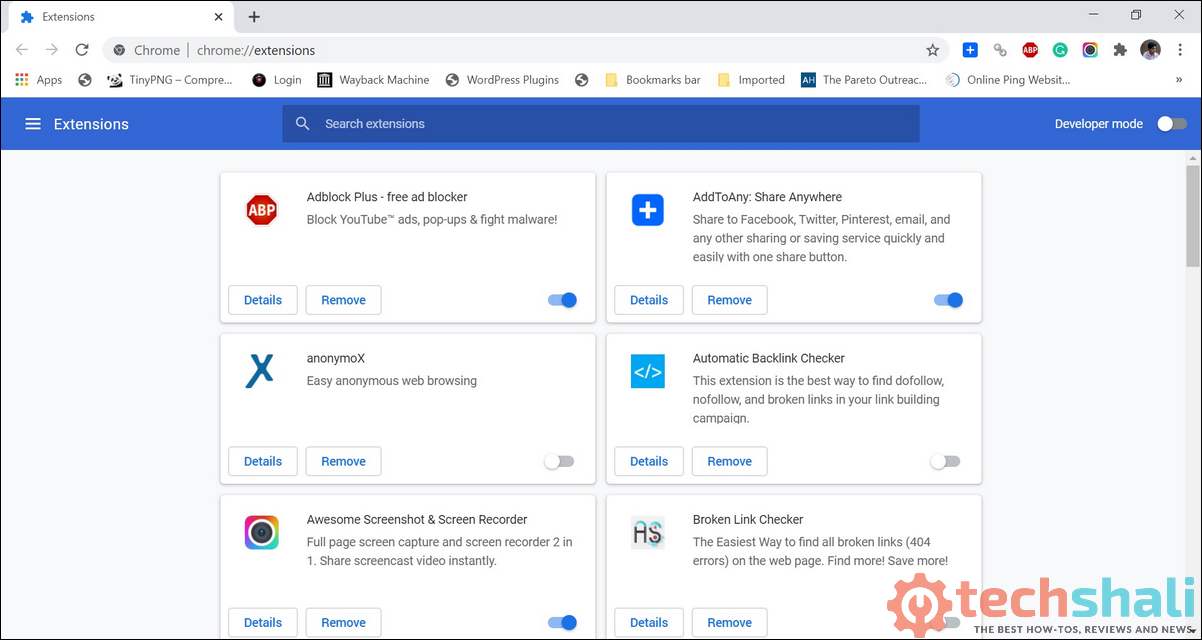Open the globe bookmark after WordPress Plugins

coord(582,80)
